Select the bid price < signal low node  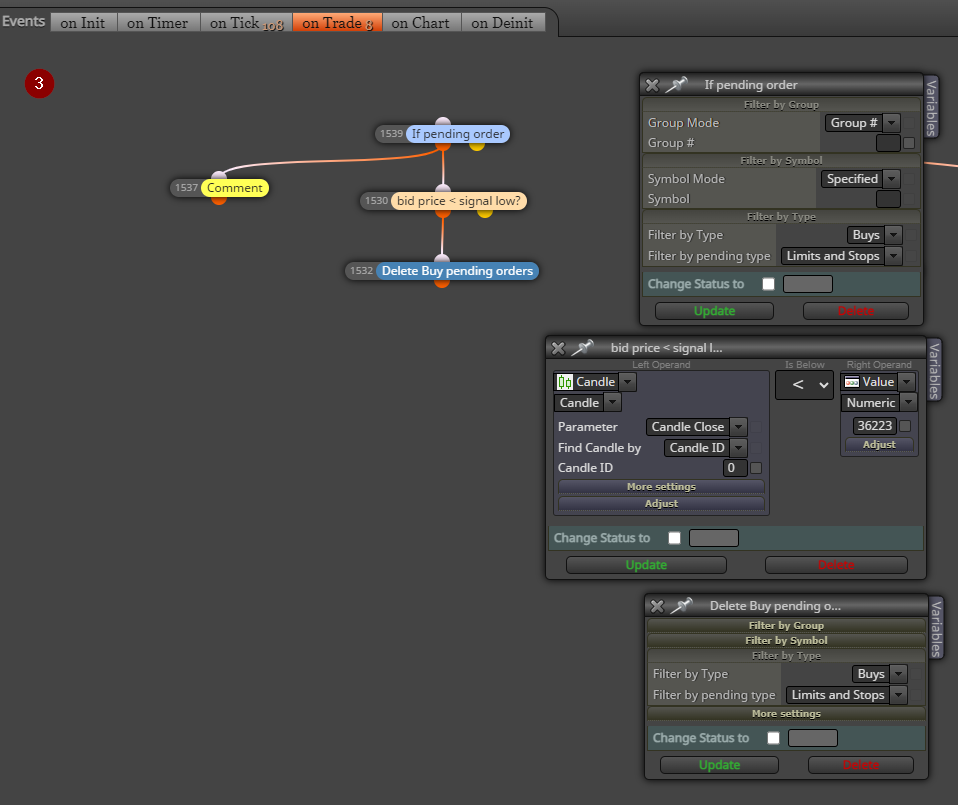458,201
